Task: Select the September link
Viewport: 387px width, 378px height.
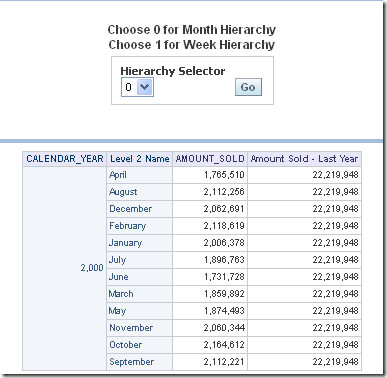Action: point(131,362)
